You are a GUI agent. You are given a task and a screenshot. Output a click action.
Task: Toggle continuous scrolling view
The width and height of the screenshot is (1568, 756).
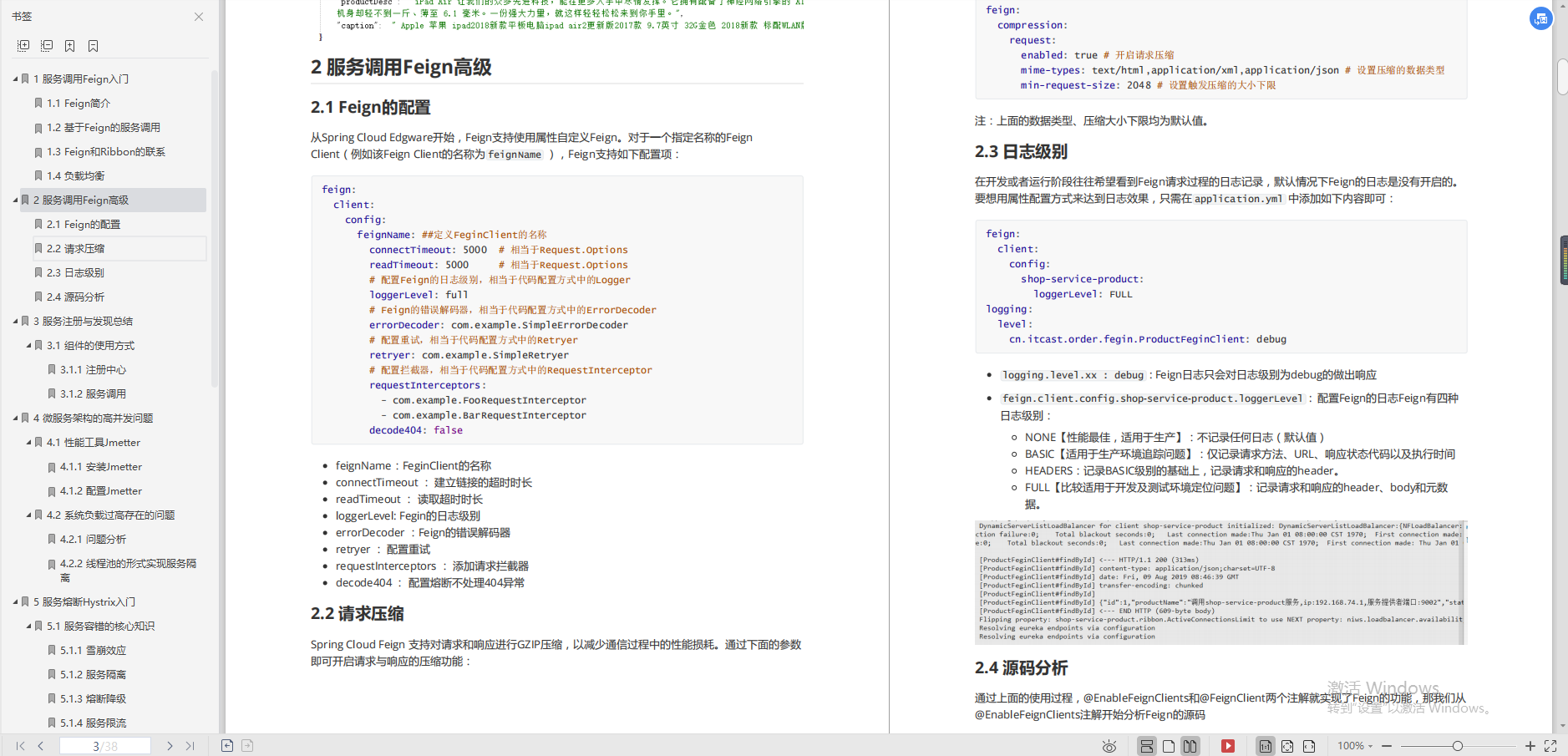pos(1147,746)
